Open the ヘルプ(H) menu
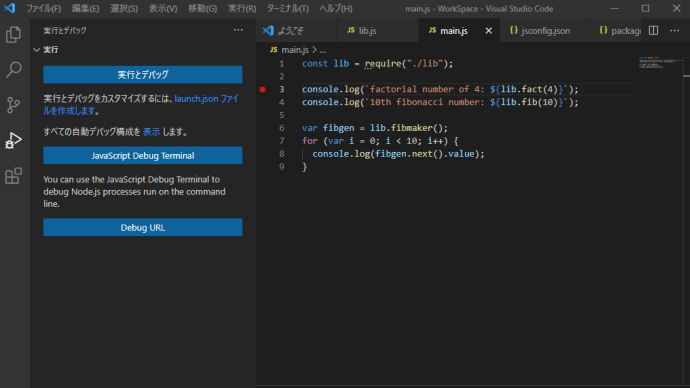 (x=336, y=8)
